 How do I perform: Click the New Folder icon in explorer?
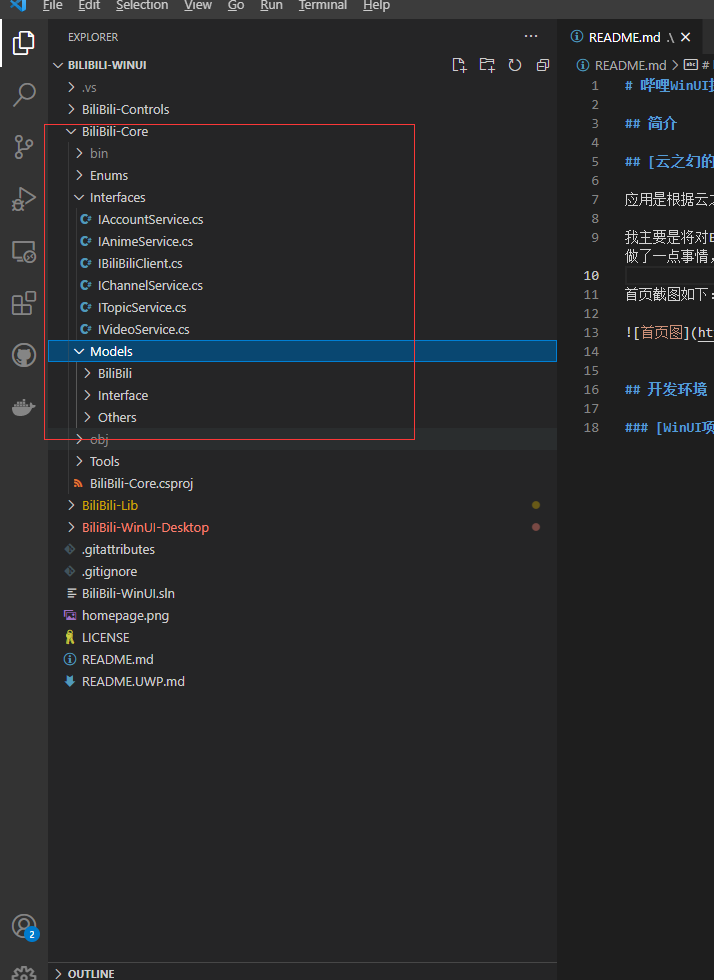click(487, 65)
